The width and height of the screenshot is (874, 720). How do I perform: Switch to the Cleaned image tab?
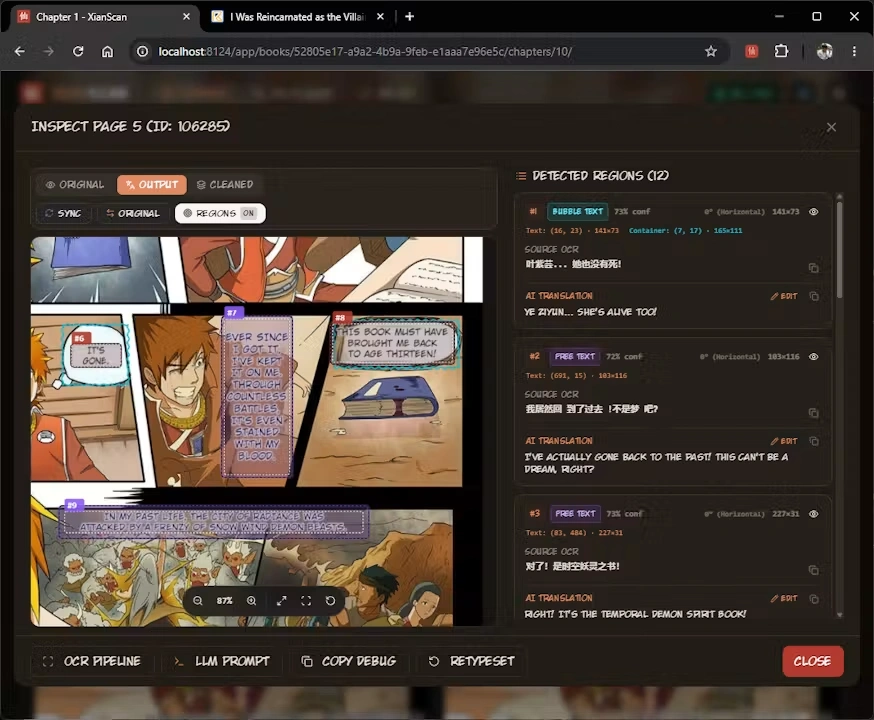pos(225,184)
